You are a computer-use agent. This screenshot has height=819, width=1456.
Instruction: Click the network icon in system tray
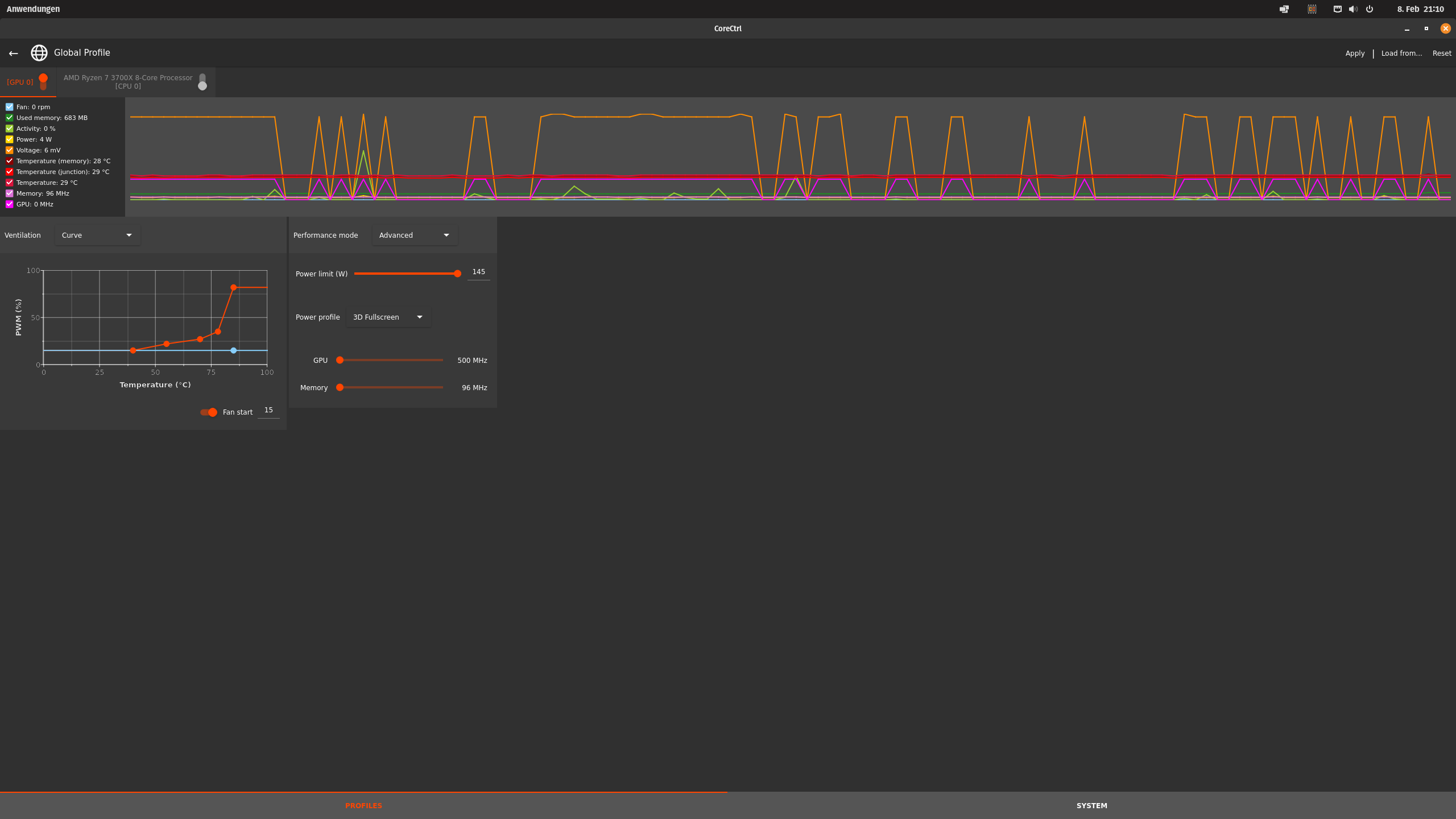(x=1337, y=9)
